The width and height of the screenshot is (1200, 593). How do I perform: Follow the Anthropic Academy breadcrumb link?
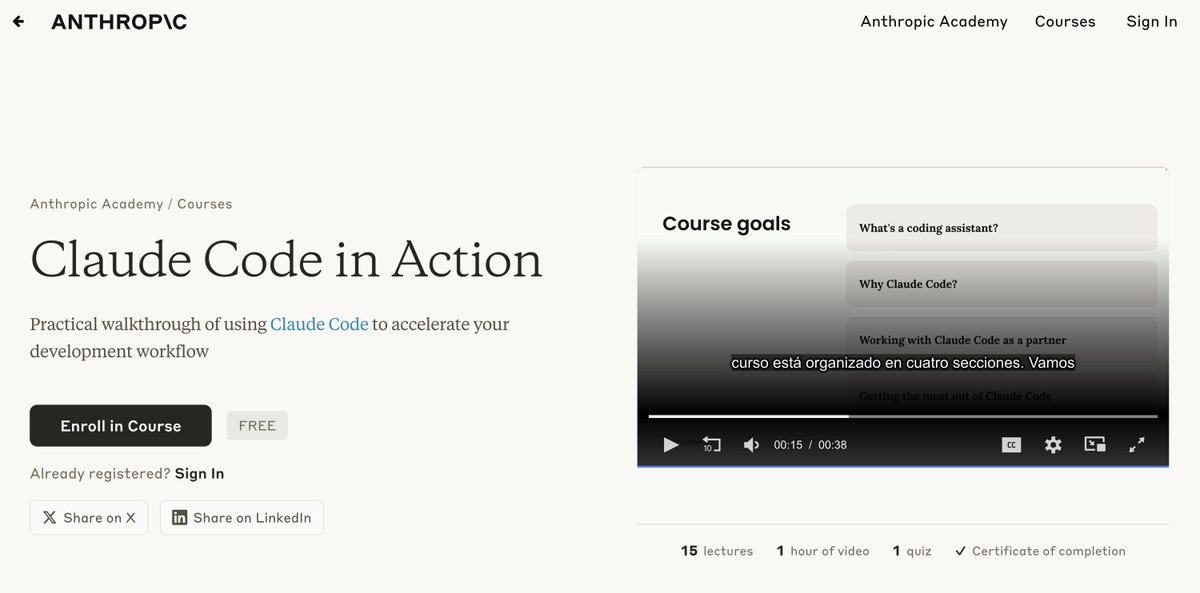(x=96, y=204)
